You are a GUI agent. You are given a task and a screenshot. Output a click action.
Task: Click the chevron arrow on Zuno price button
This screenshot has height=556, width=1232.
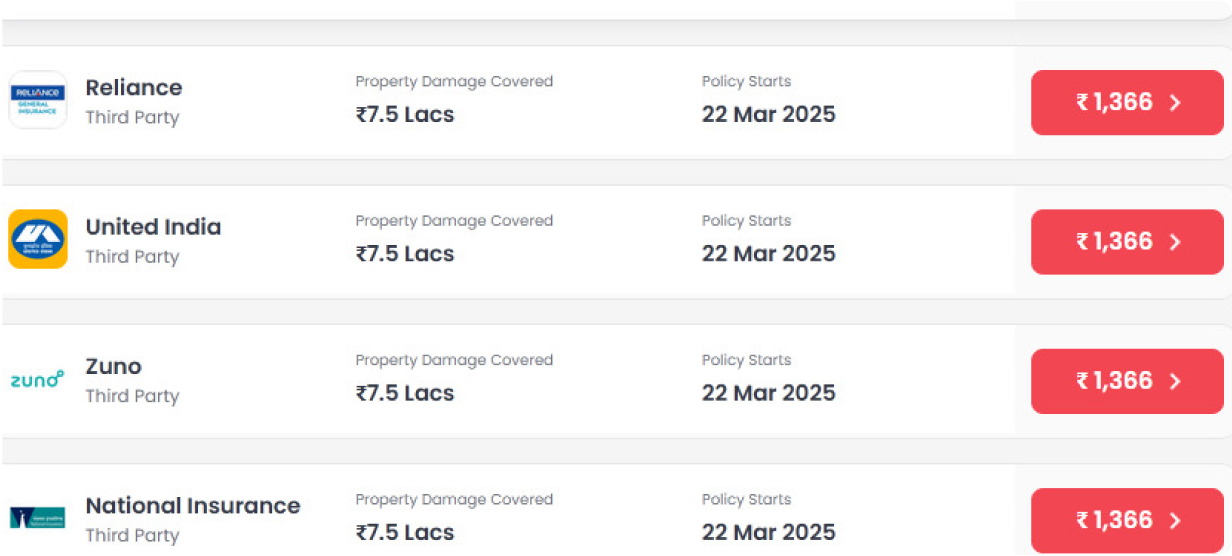pyautogui.click(x=1175, y=381)
